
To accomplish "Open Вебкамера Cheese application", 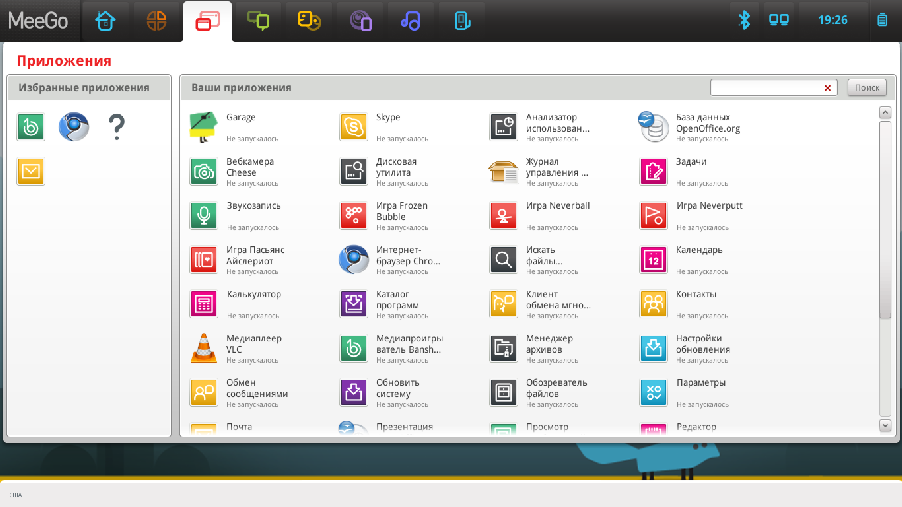I will point(203,171).
